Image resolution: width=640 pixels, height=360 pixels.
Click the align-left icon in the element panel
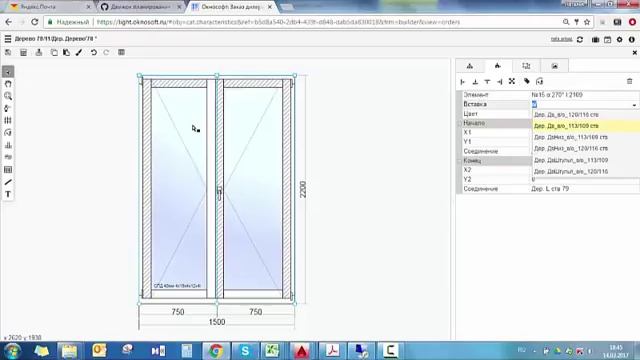(x=462, y=82)
